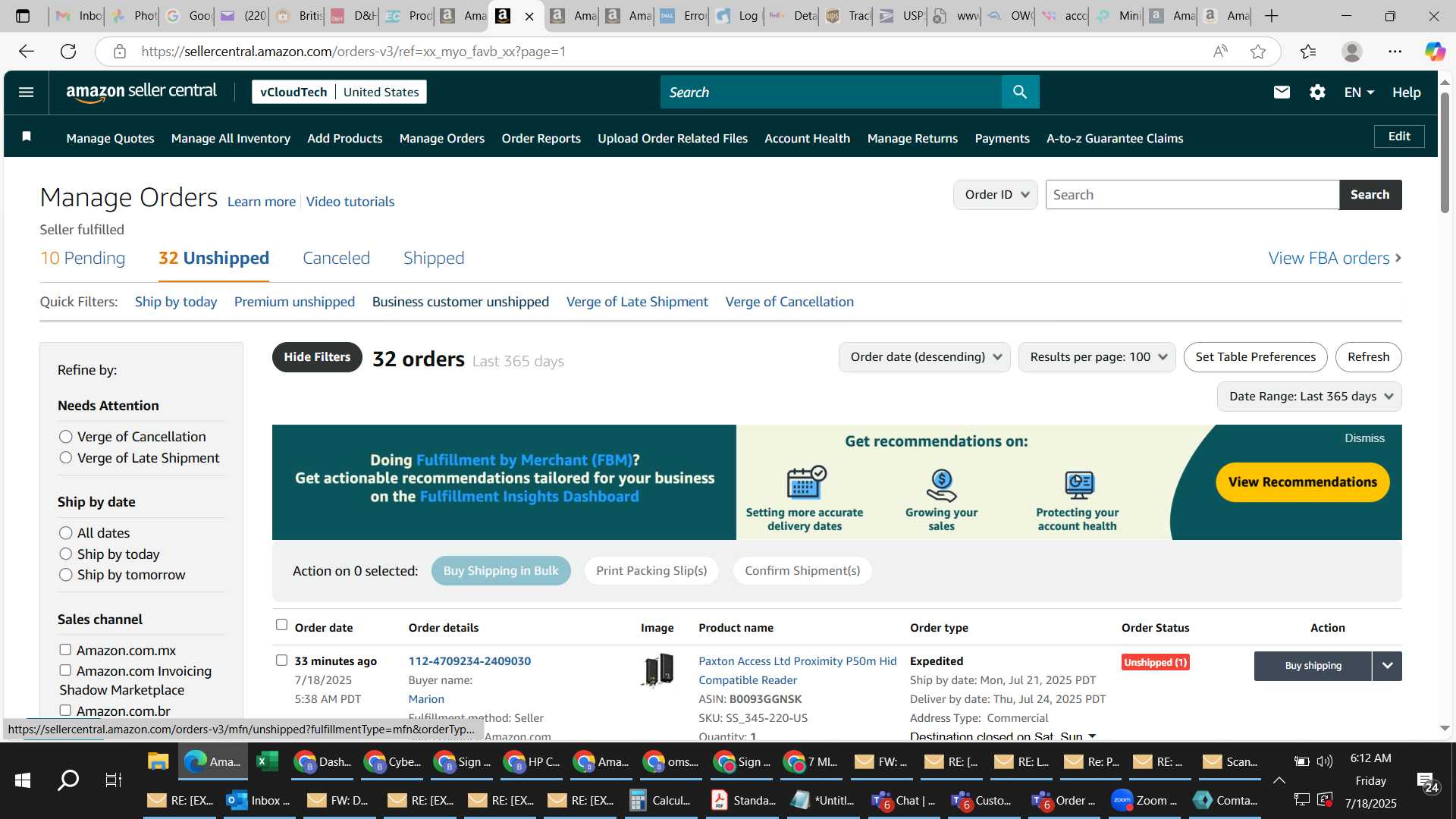1456x819 pixels.
Task: Open the Copilot icon in browser toolbar
Action: [x=1434, y=52]
